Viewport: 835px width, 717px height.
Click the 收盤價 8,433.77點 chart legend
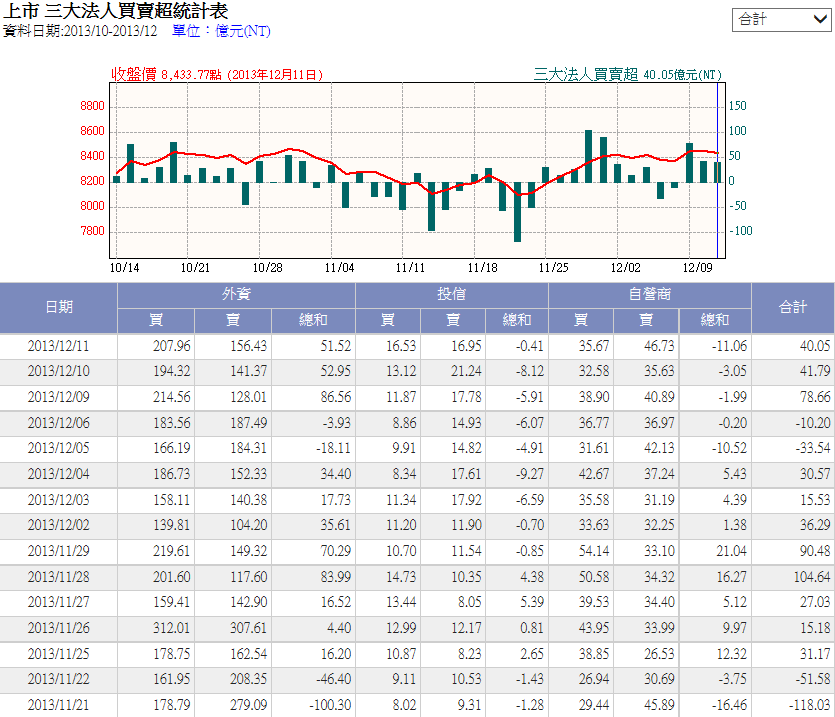pos(217,75)
